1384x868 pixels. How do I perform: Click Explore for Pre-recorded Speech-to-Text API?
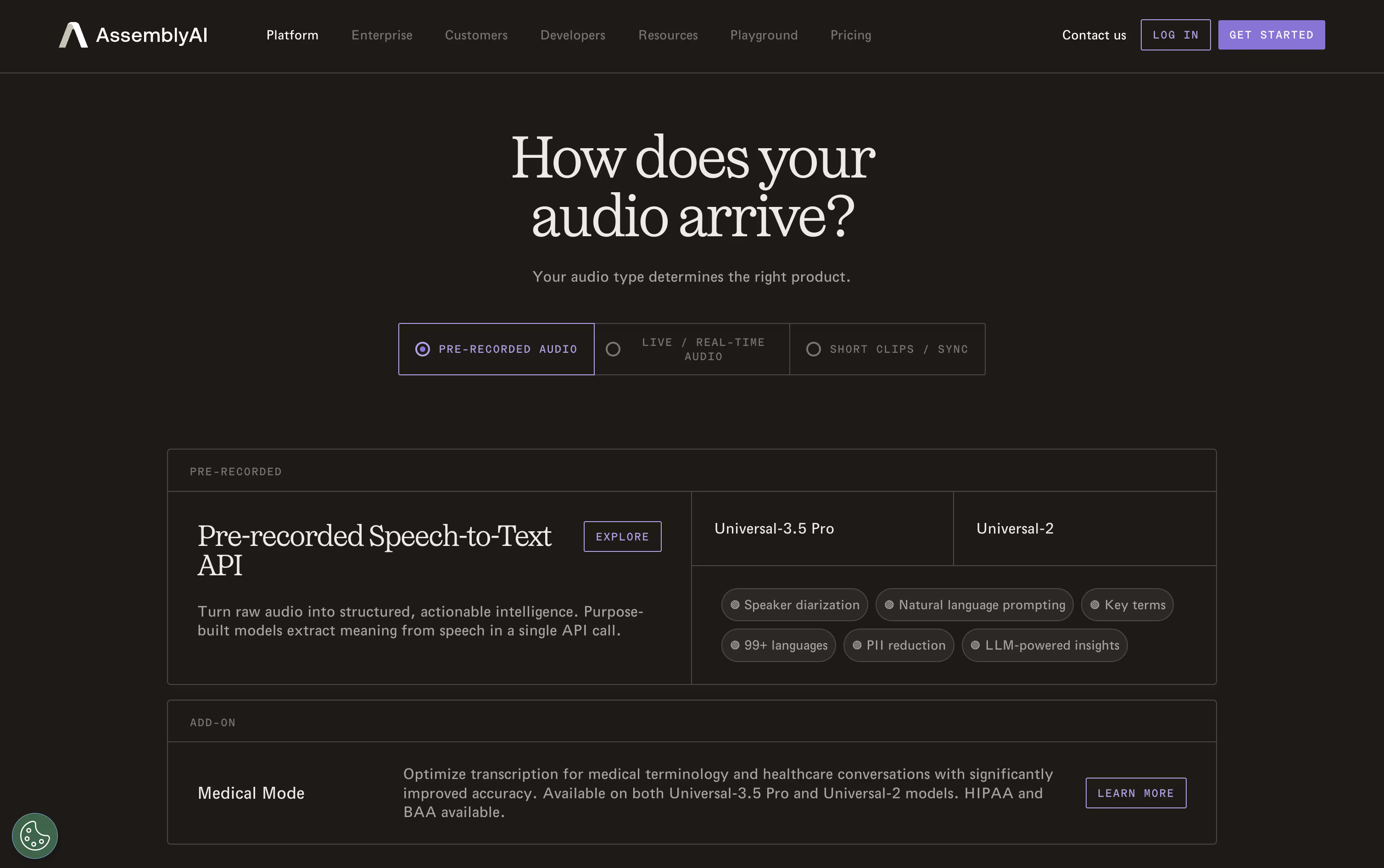click(622, 536)
